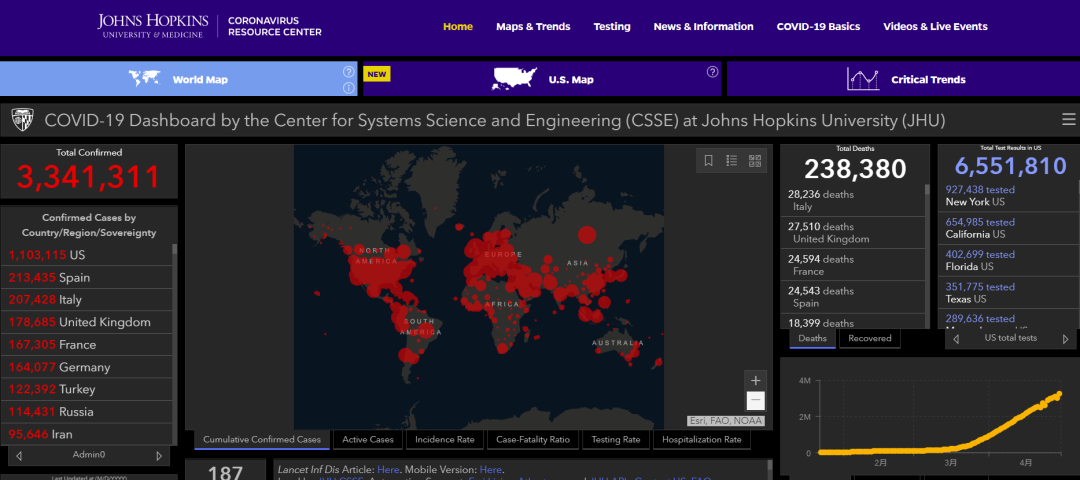Switch map to Testing Rate tab
The width and height of the screenshot is (1080, 480).
click(x=616, y=439)
